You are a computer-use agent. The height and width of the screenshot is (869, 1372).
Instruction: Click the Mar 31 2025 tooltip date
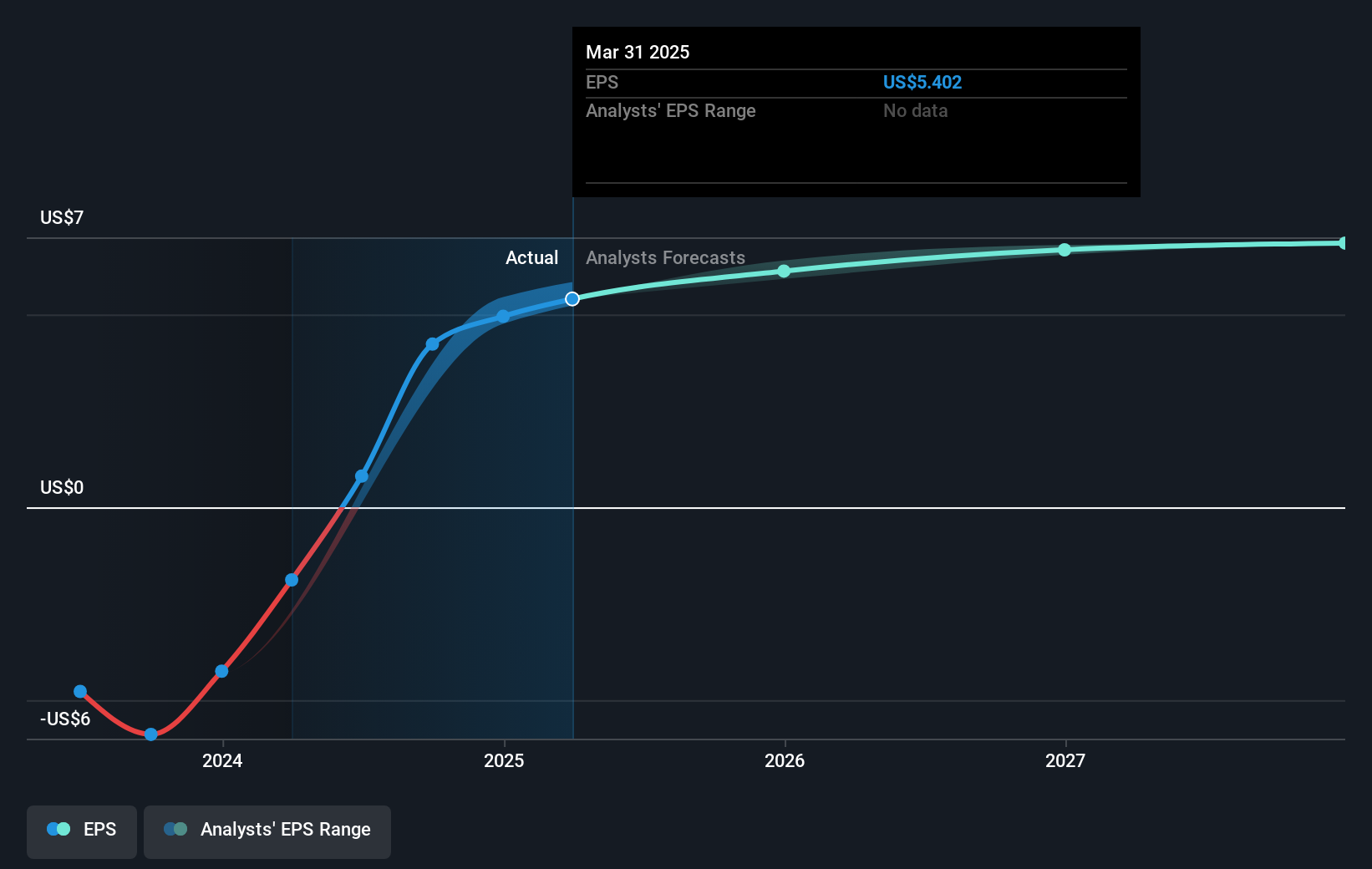(x=638, y=52)
